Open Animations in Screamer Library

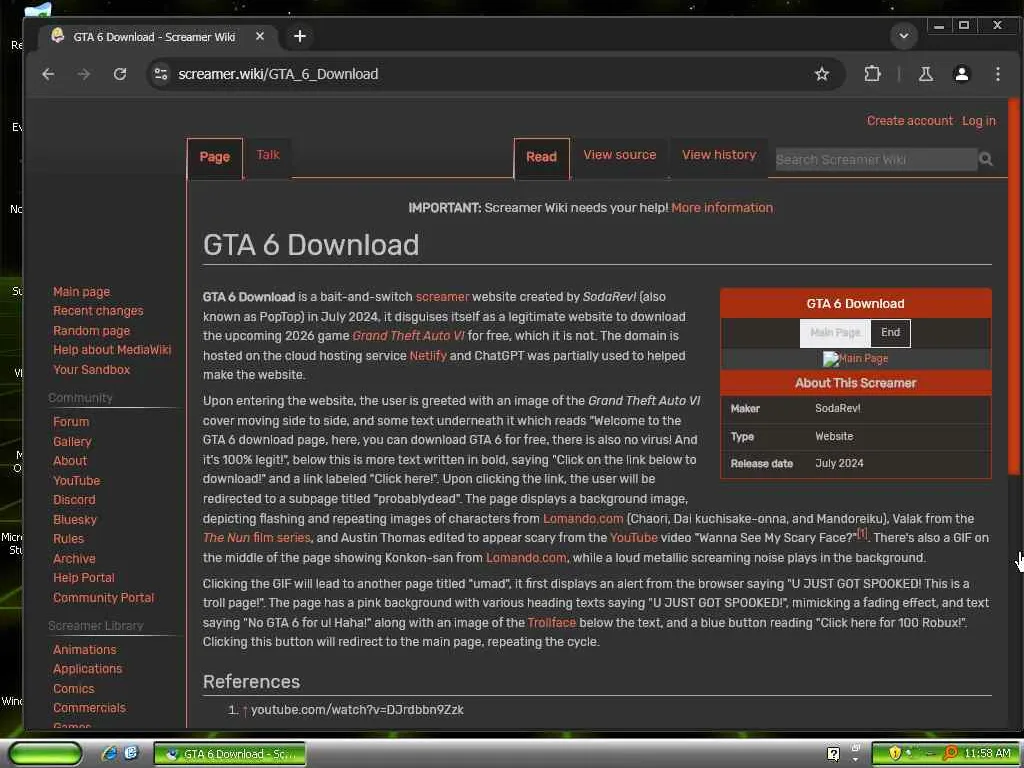(84, 650)
